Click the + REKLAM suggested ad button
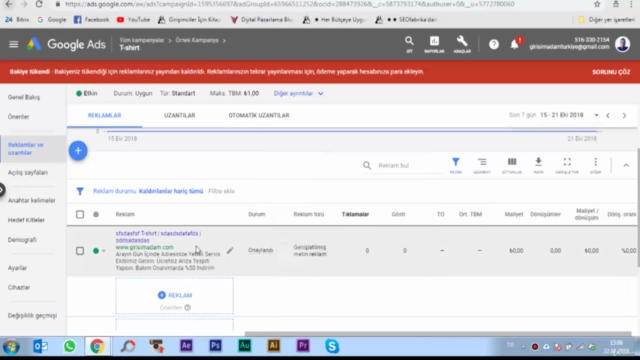 (175, 295)
